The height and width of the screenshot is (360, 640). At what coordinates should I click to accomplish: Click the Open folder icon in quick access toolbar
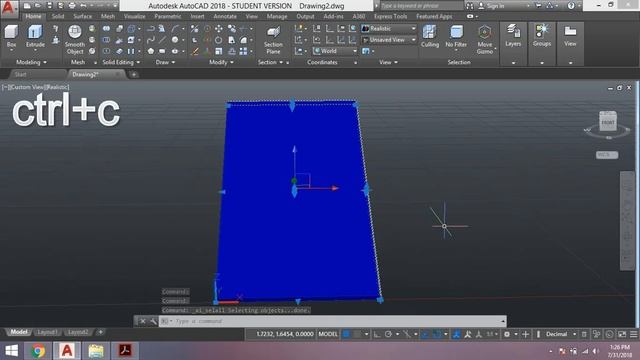click(38, 6)
